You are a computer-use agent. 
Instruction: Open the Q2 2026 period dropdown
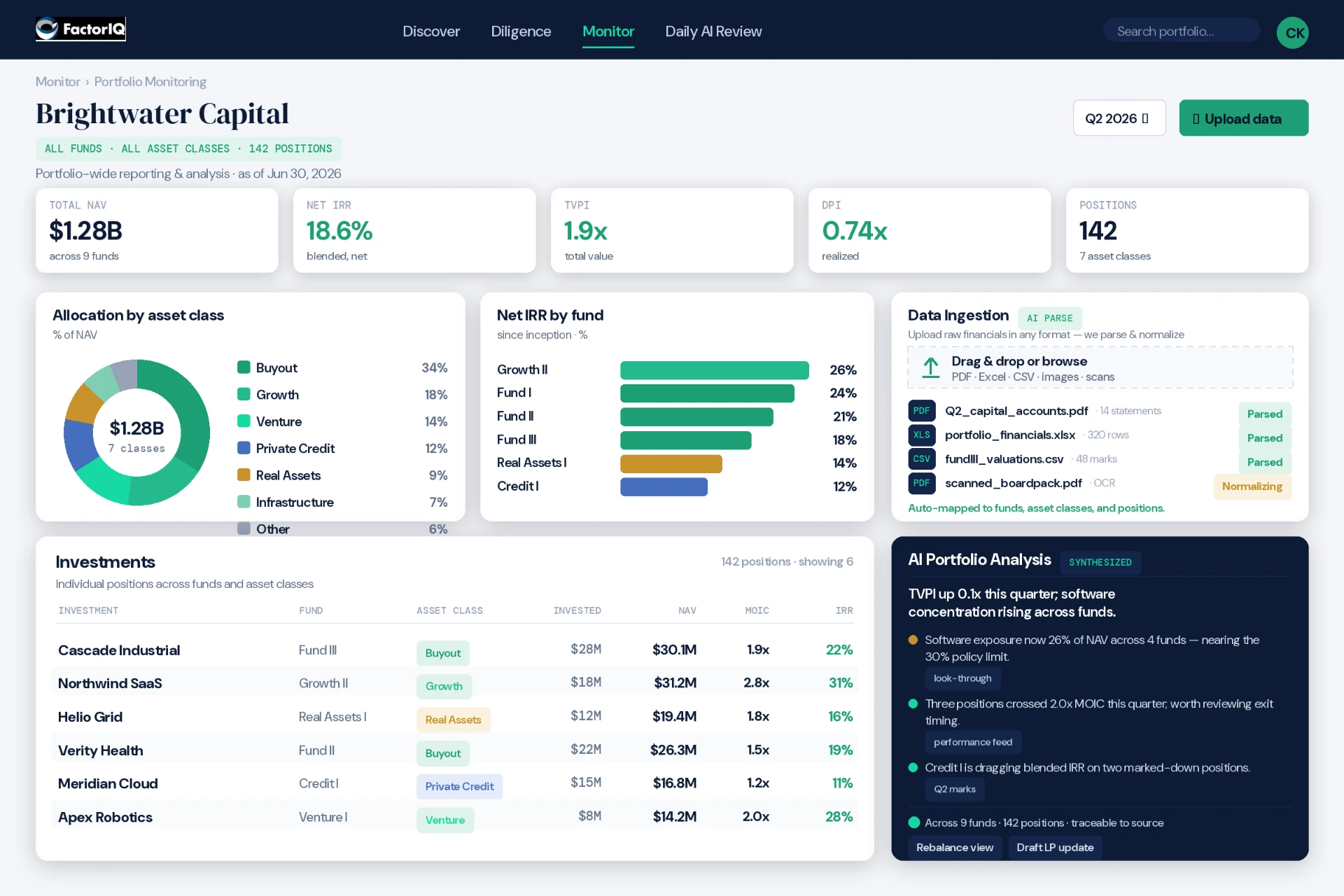pos(1119,118)
